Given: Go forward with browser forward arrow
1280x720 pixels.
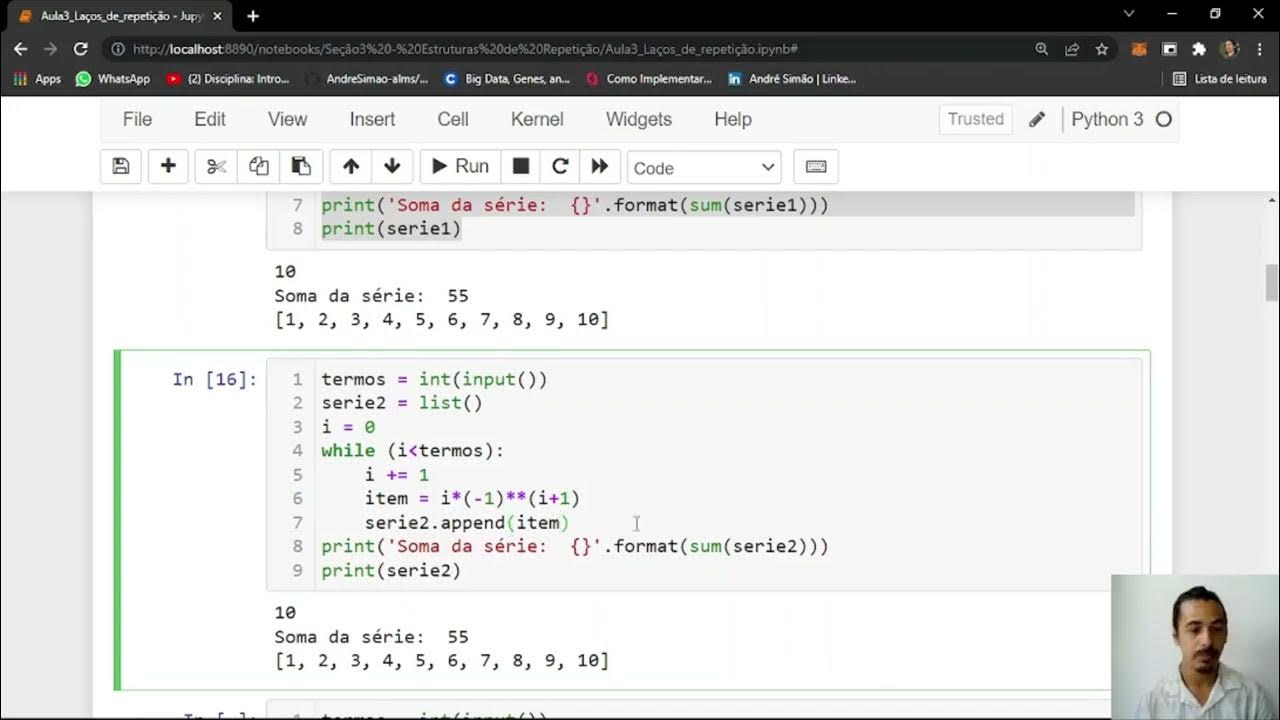Looking at the screenshot, I should (51, 48).
